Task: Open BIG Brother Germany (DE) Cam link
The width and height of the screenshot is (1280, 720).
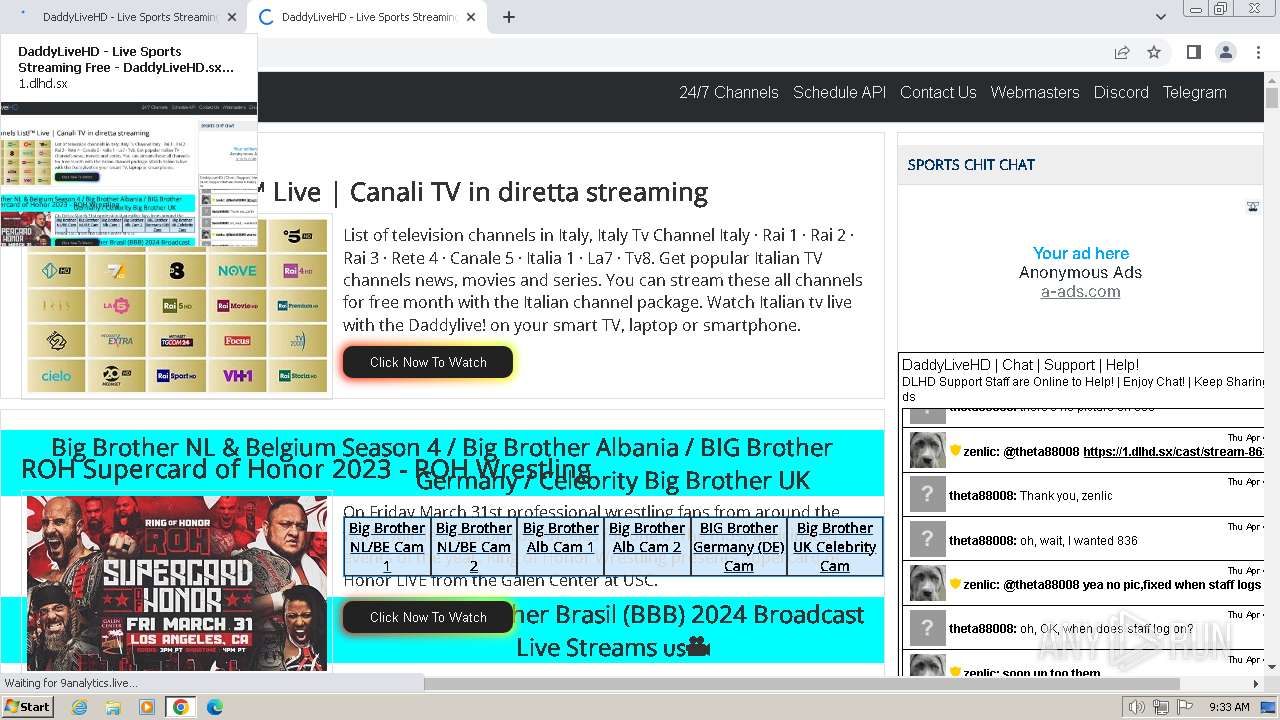Action: click(739, 547)
